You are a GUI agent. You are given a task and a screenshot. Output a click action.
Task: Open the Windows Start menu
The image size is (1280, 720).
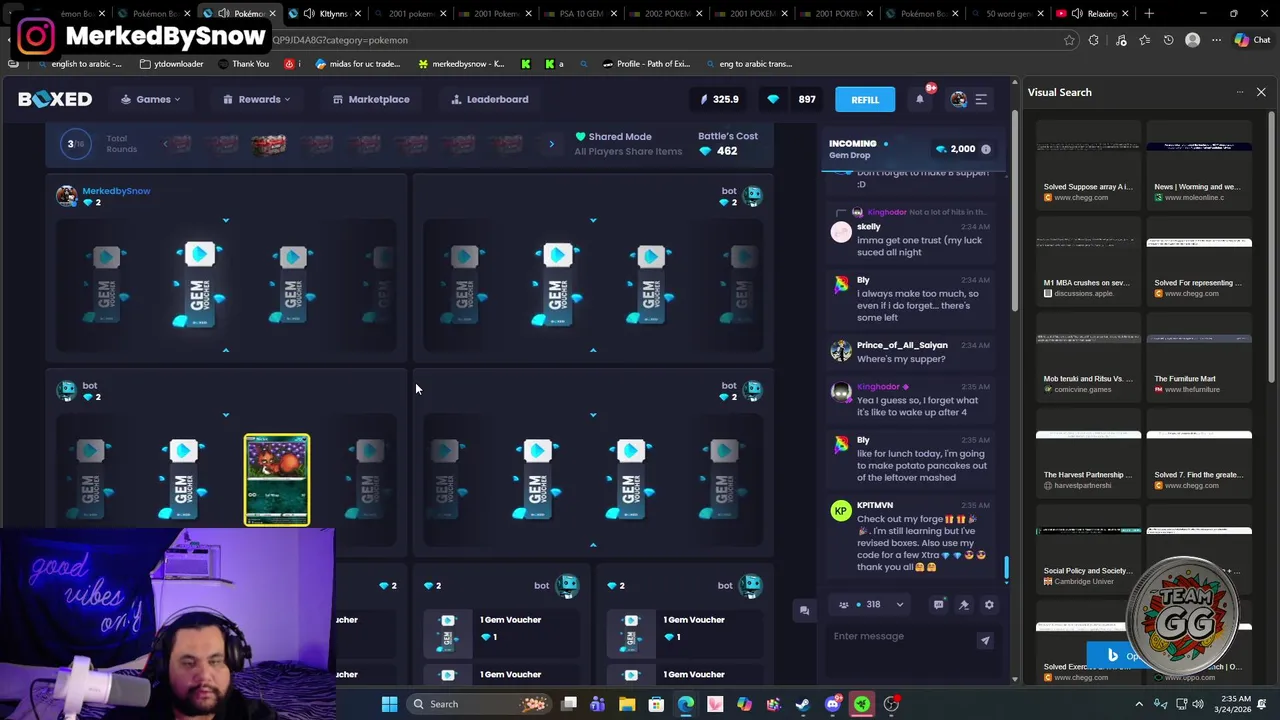[x=389, y=704]
